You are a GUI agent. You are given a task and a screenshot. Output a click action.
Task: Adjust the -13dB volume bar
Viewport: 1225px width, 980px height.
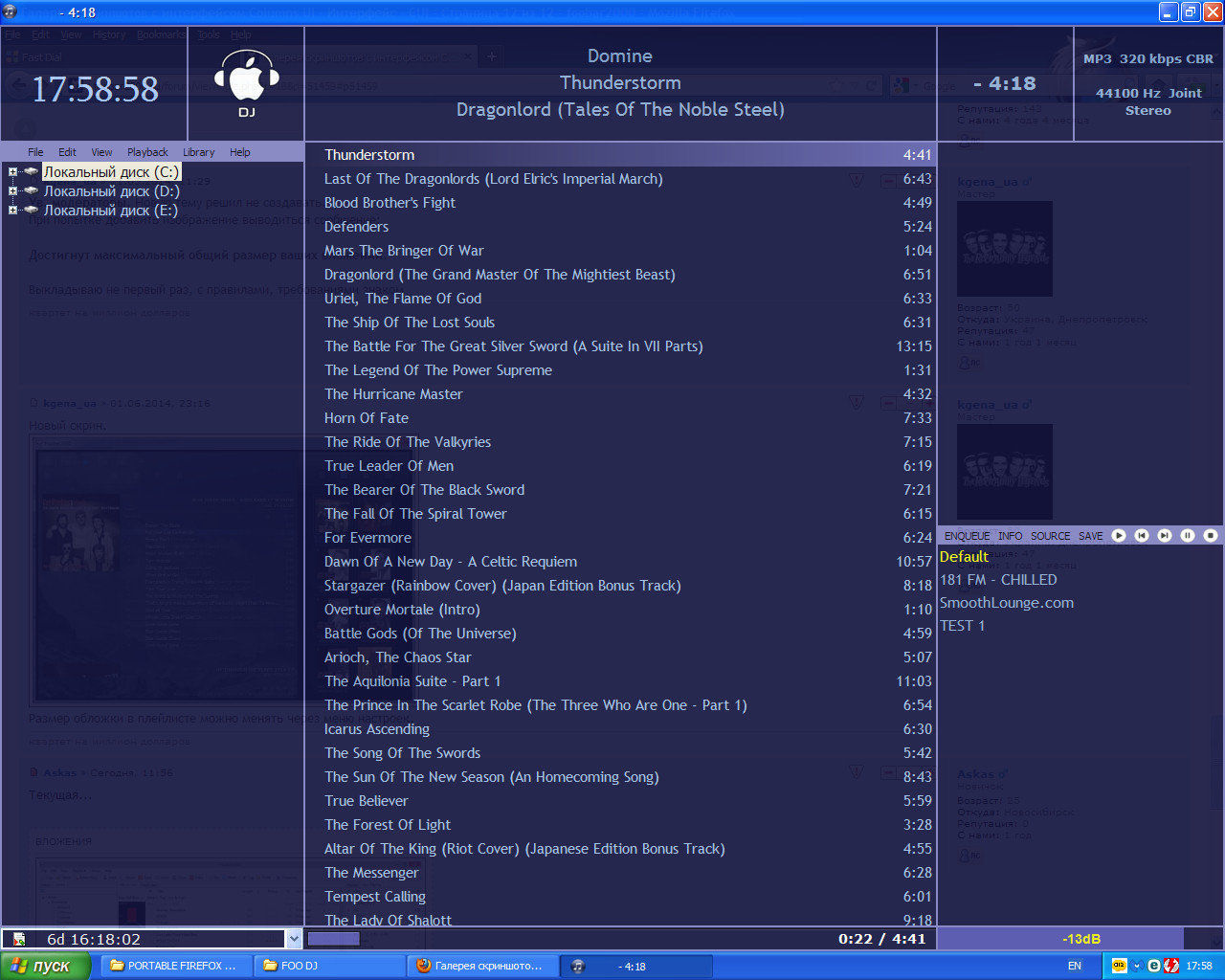pyautogui.click(x=1080, y=939)
